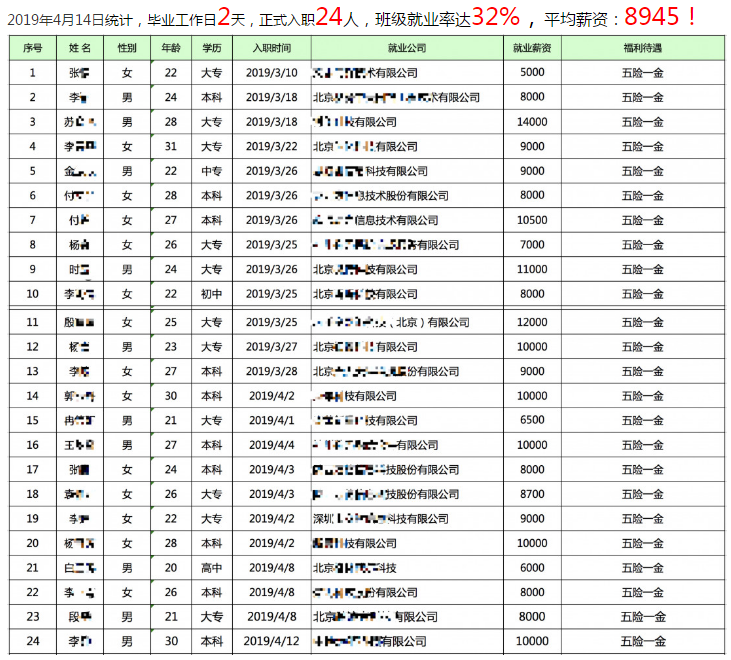This screenshot has height=660, width=731.
Task: Click the 2019/3/10 entry date cell
Action: click(x=271, y=73)
